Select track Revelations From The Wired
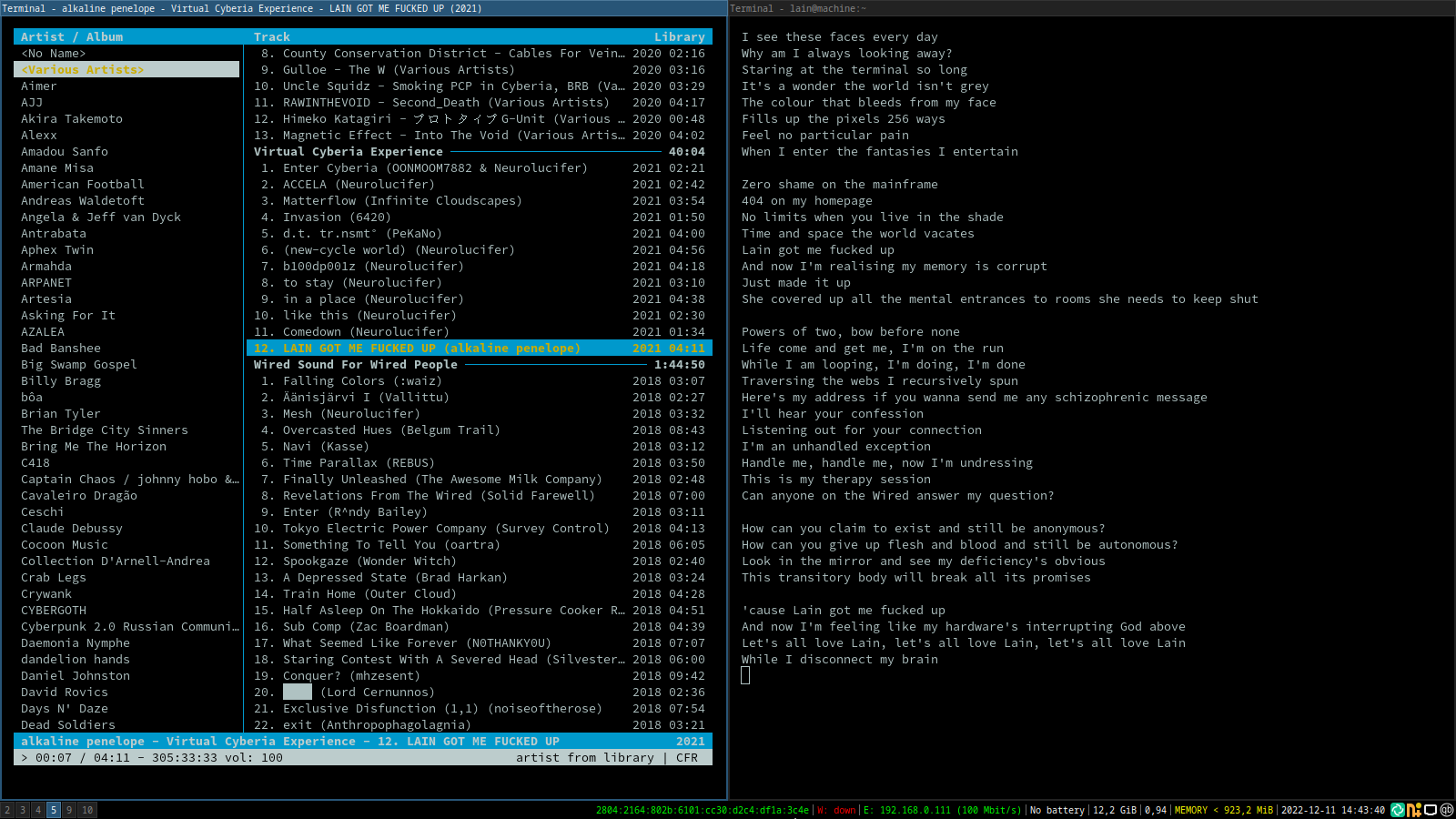 pyautogui.click(x=480, y=495)
